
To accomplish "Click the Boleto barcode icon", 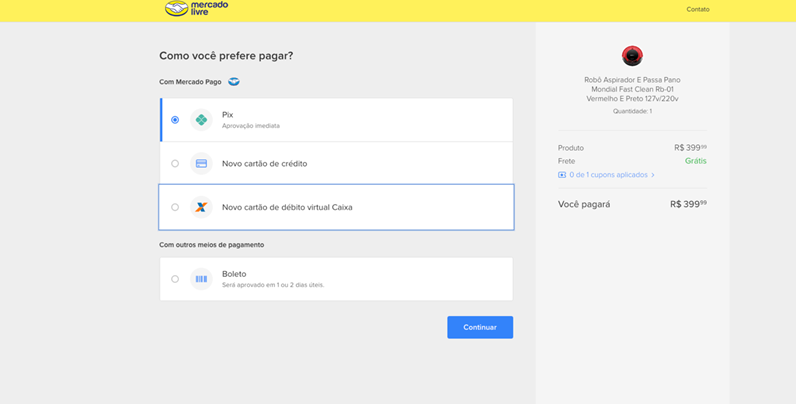I will 201,279.
